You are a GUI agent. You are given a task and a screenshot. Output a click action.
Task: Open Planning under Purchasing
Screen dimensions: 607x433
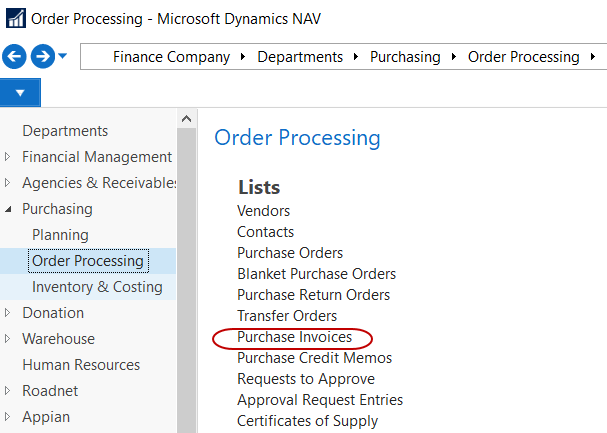pos(60,235)
